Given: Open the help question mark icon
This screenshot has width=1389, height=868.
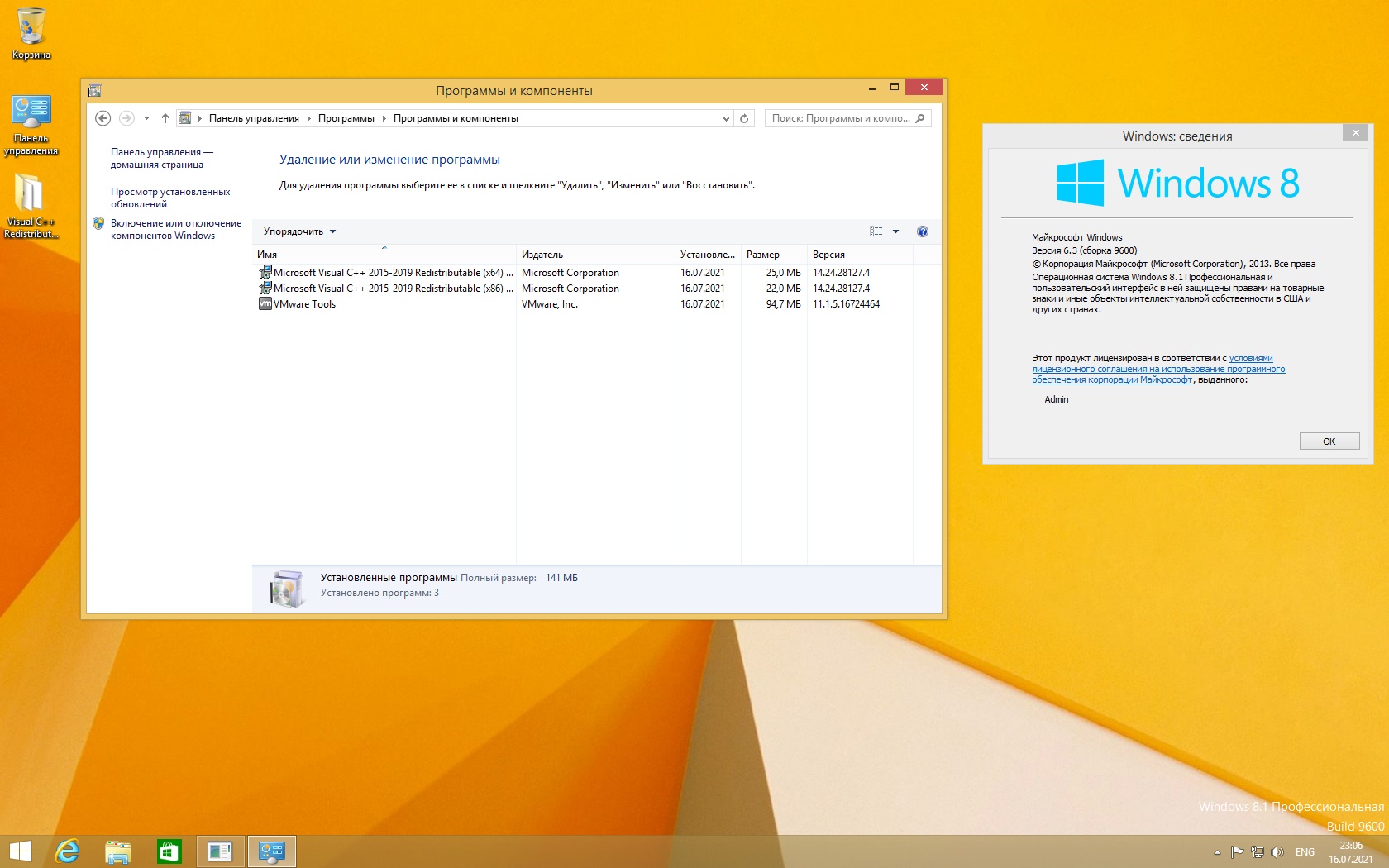Looking at the screenshot, I should point(923,231).
